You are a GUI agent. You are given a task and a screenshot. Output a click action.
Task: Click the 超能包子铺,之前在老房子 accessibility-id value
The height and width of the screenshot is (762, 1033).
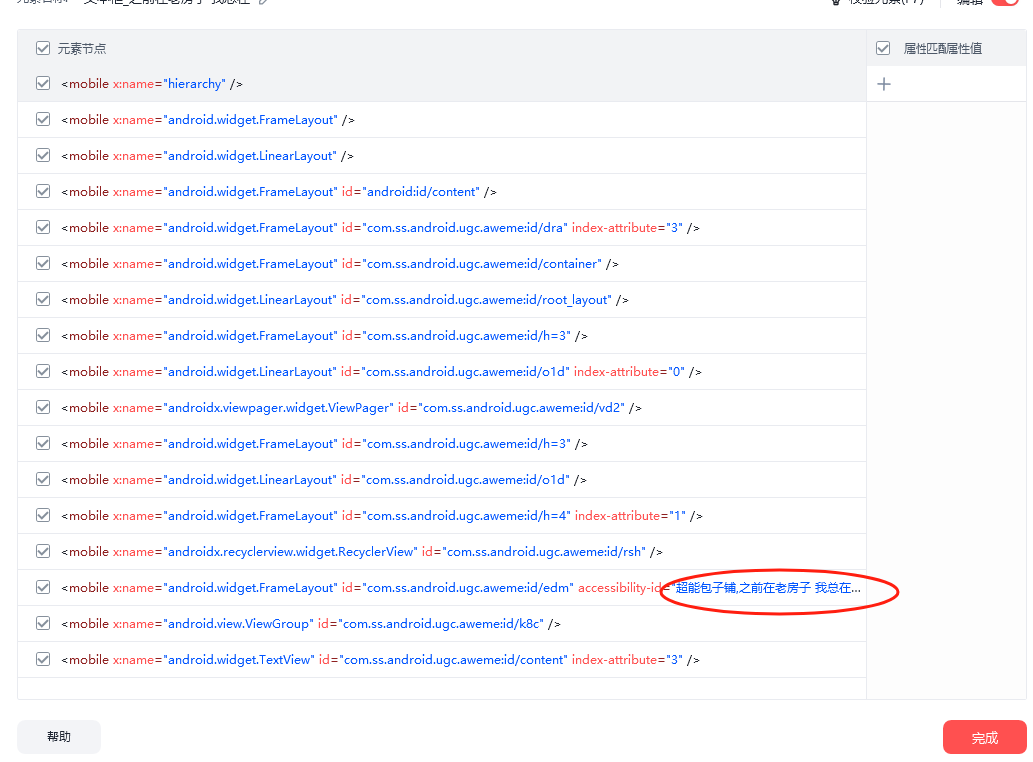click(x=768, y=587)
